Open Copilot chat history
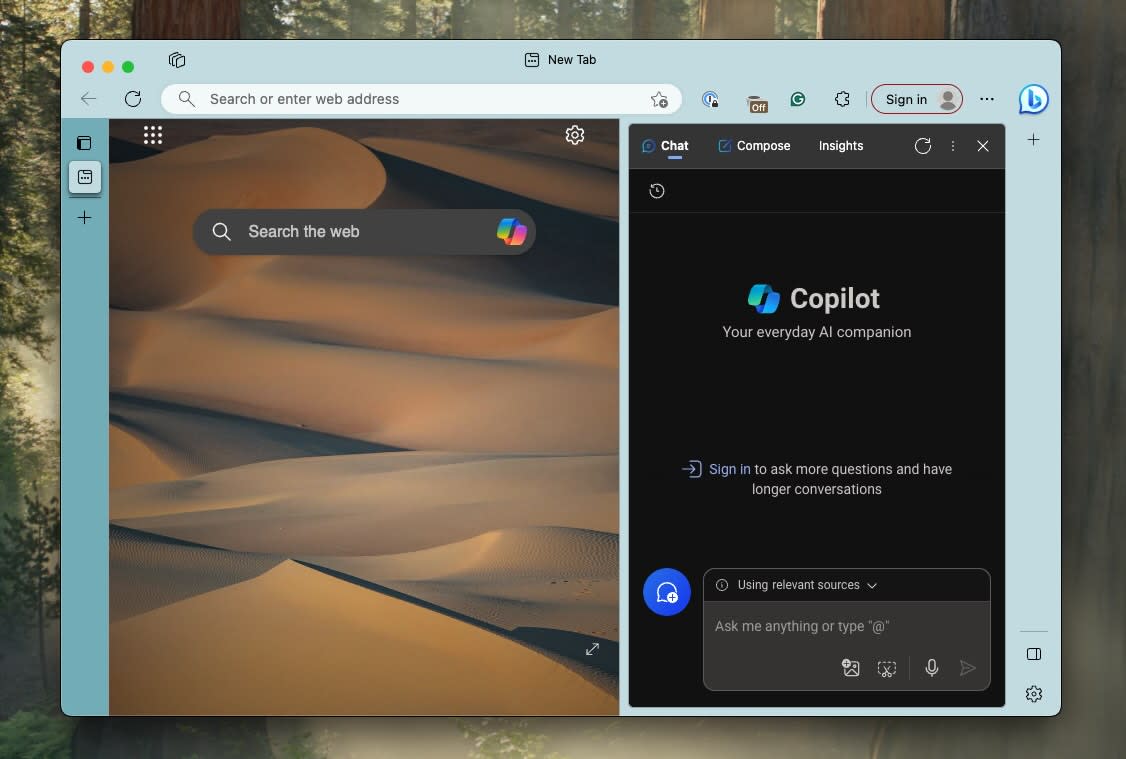The image size is (1126, 759). point(657,191)
